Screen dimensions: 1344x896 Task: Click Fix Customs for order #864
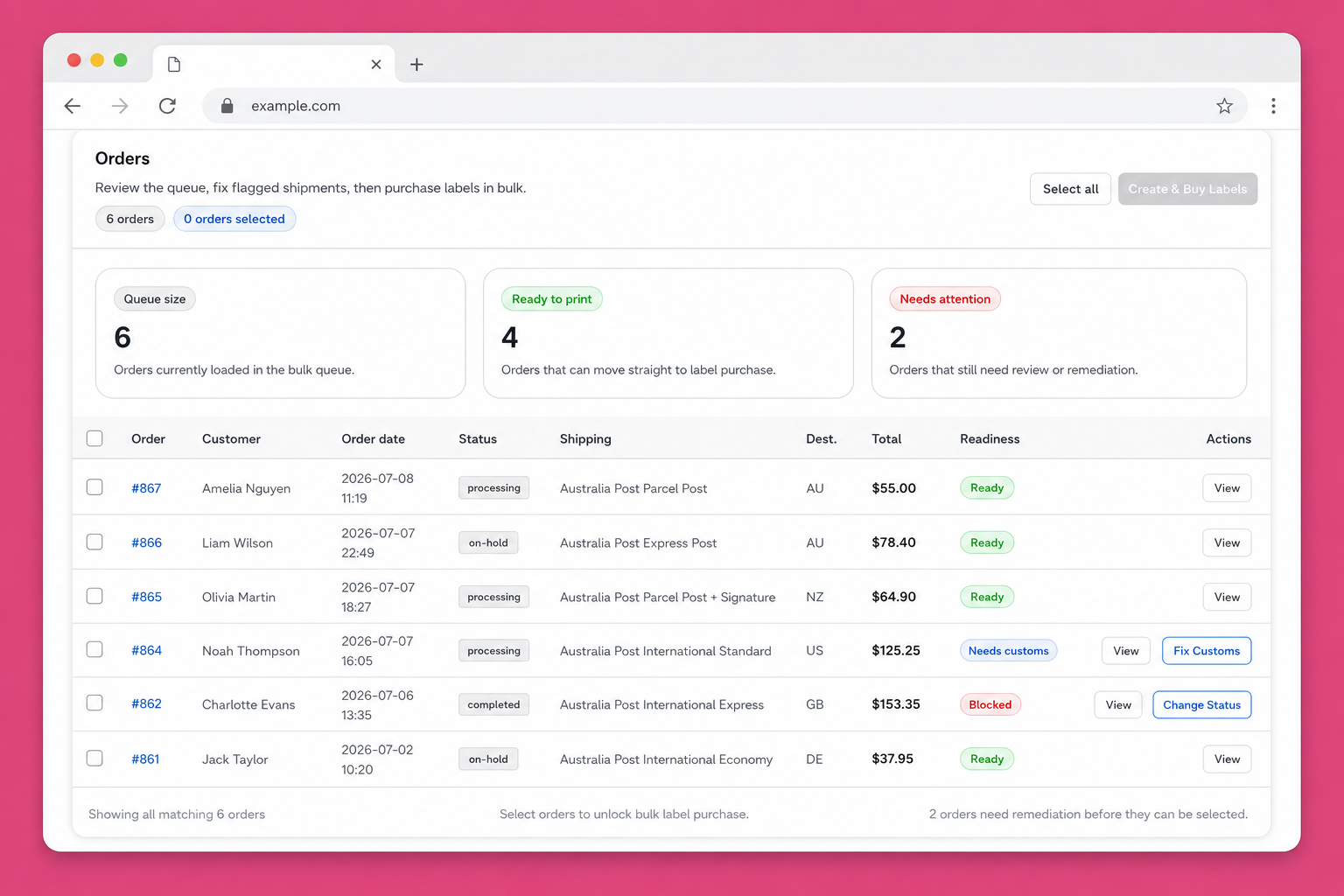pos(1207,651)
